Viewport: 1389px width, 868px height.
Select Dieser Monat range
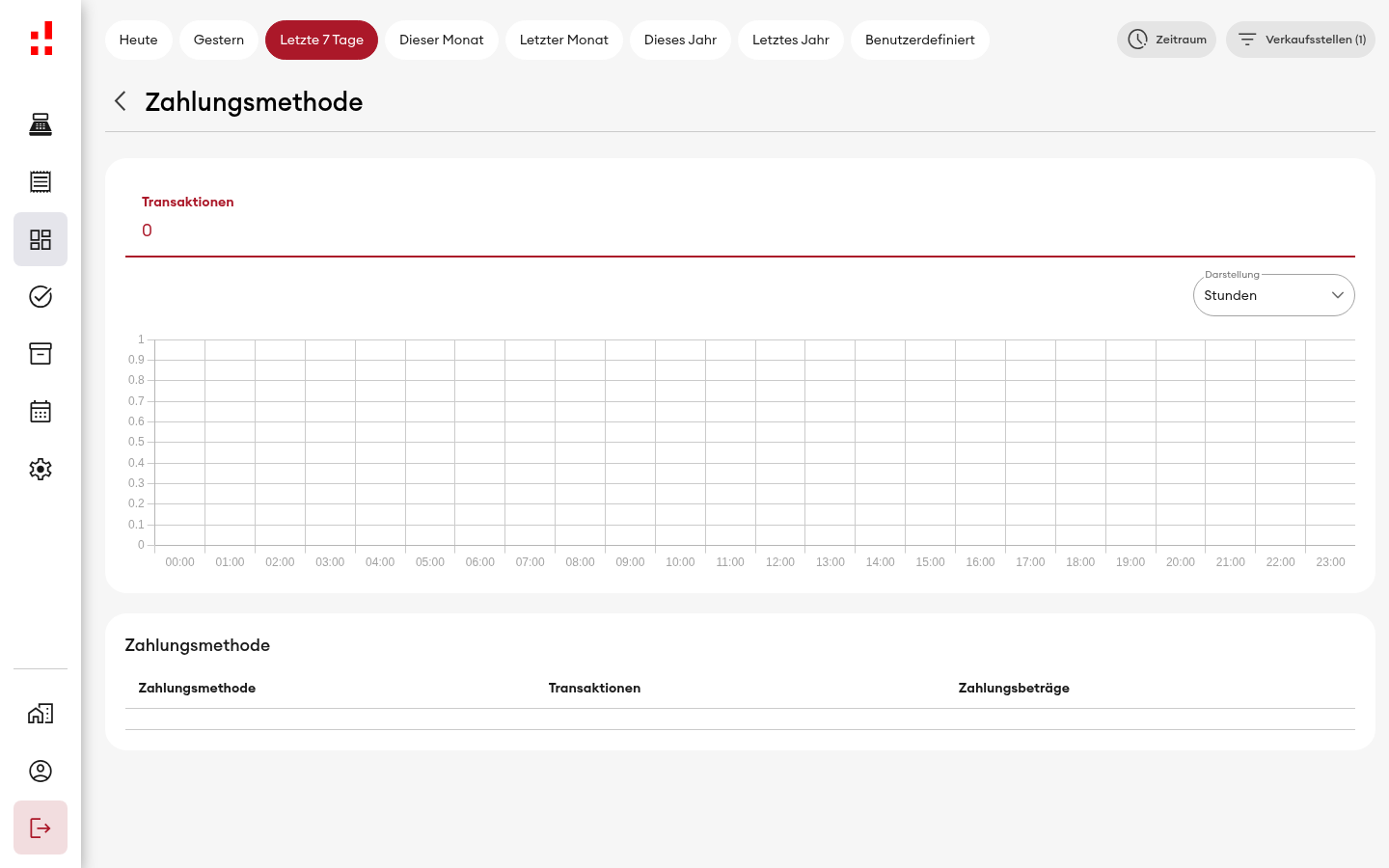442,40
